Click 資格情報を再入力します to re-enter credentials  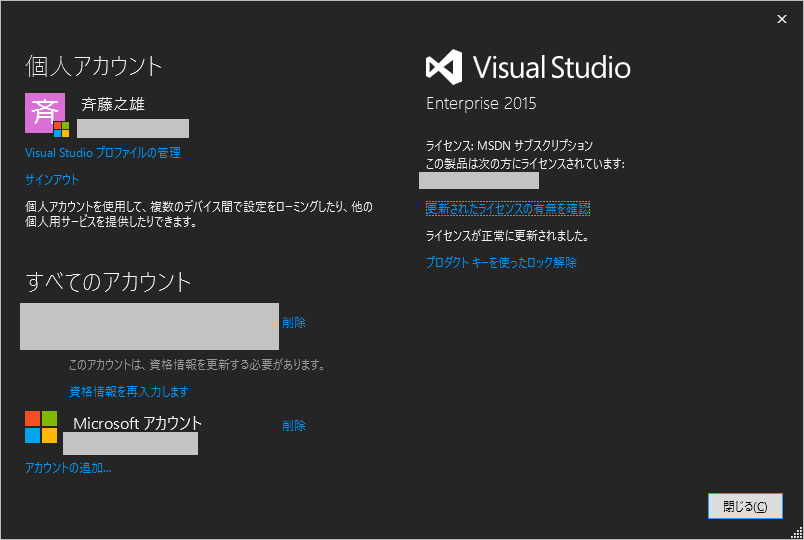tap(128, 392)
